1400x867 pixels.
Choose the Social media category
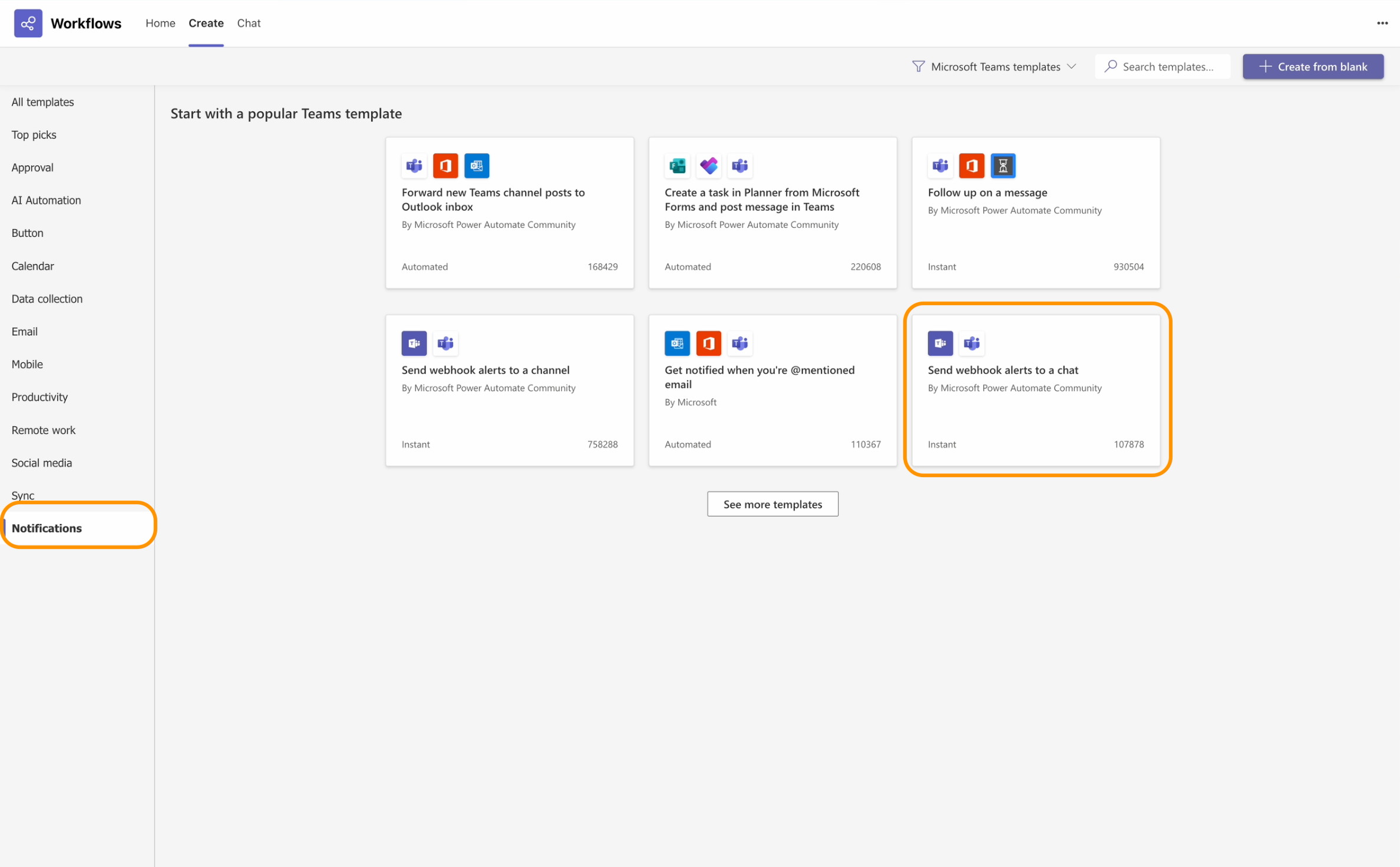pos(41,463)
